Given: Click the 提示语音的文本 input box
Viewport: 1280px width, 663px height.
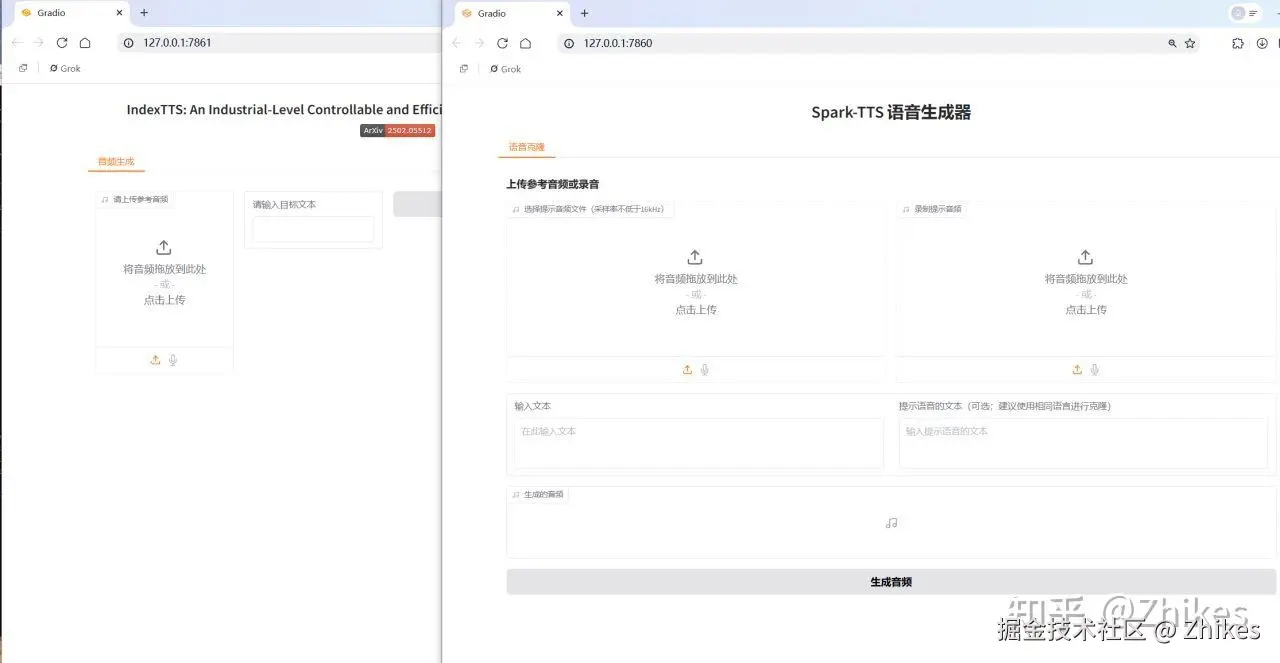Looking at the screenshot, I should point(1083,443).
